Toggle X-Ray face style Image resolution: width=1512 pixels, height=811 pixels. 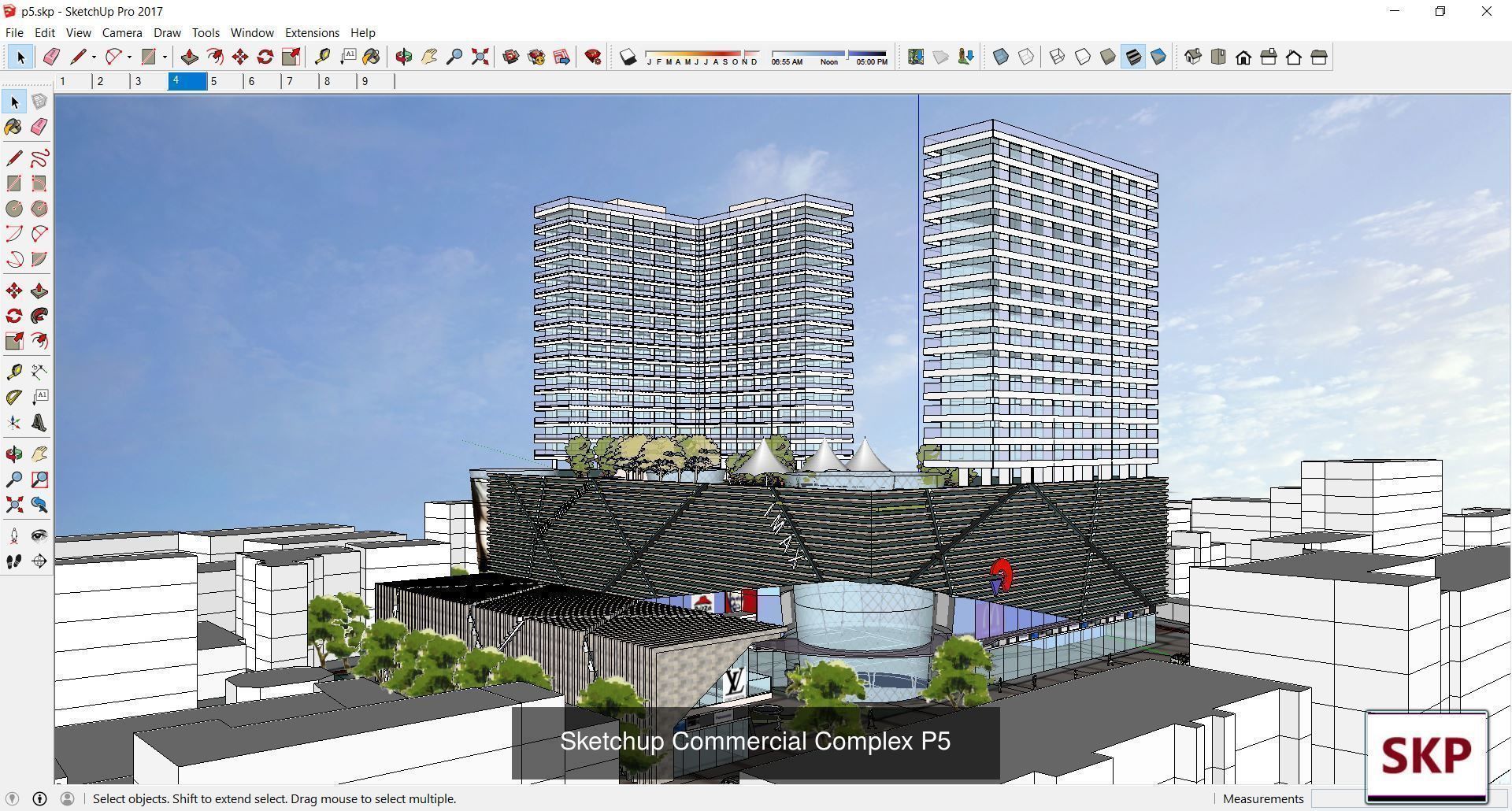click(x=1001, y=57)
